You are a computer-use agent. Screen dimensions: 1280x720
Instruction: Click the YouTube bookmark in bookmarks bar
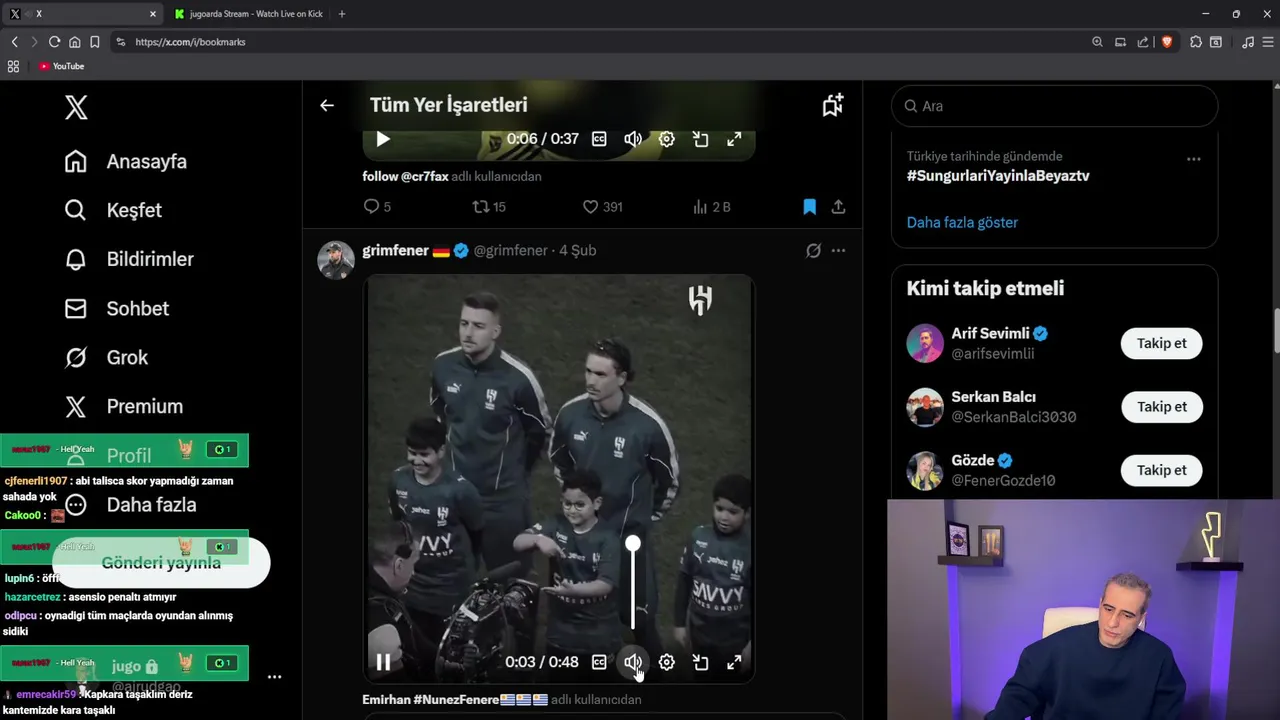pos(61,66)
